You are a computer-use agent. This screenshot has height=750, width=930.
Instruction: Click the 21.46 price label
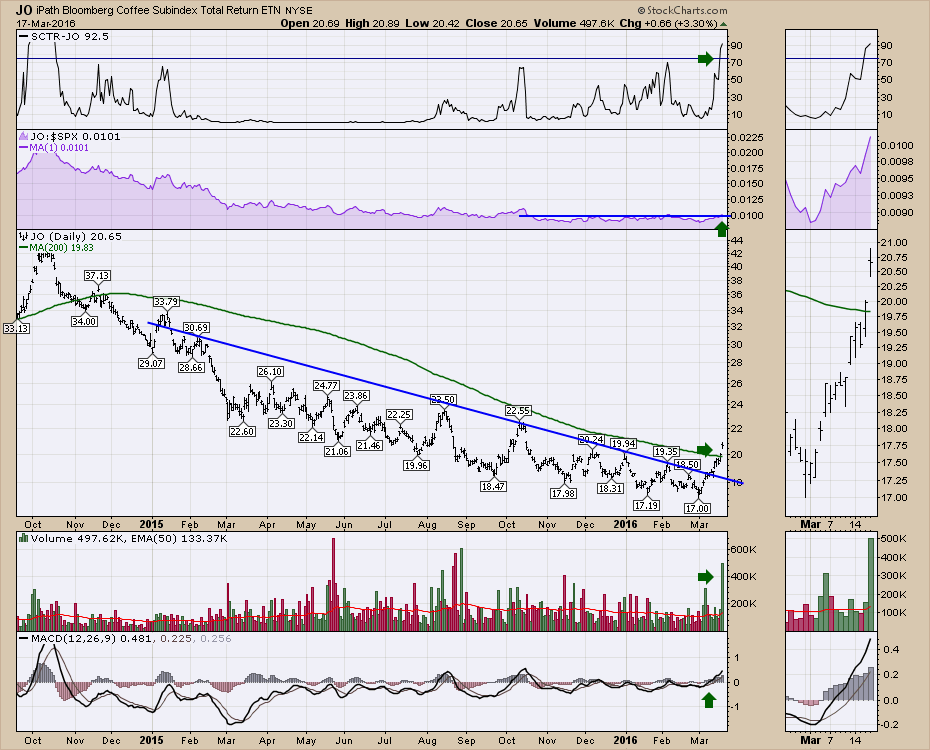coord(369,445)
